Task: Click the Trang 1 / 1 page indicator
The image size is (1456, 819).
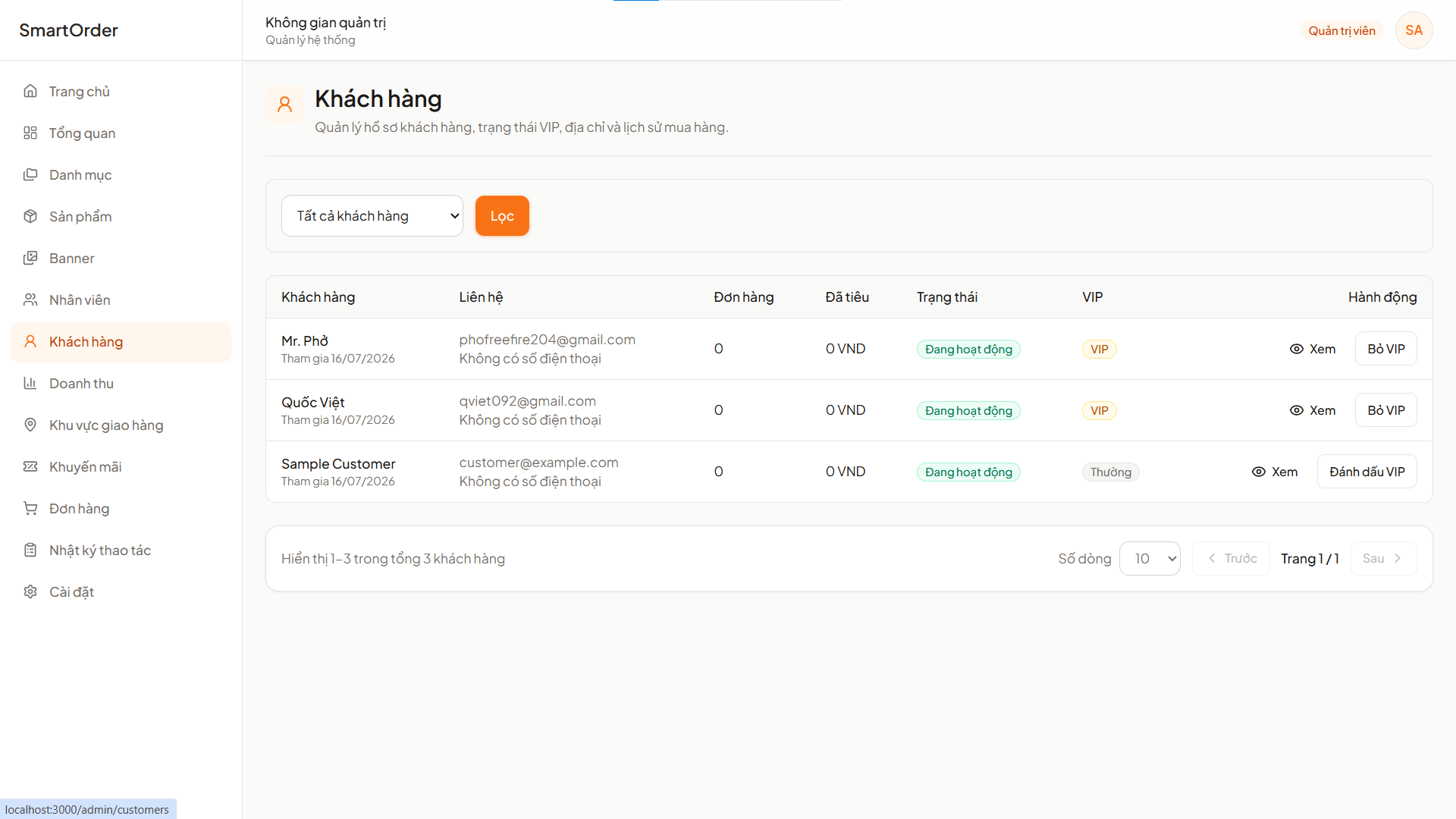Action: [1310, 559]
